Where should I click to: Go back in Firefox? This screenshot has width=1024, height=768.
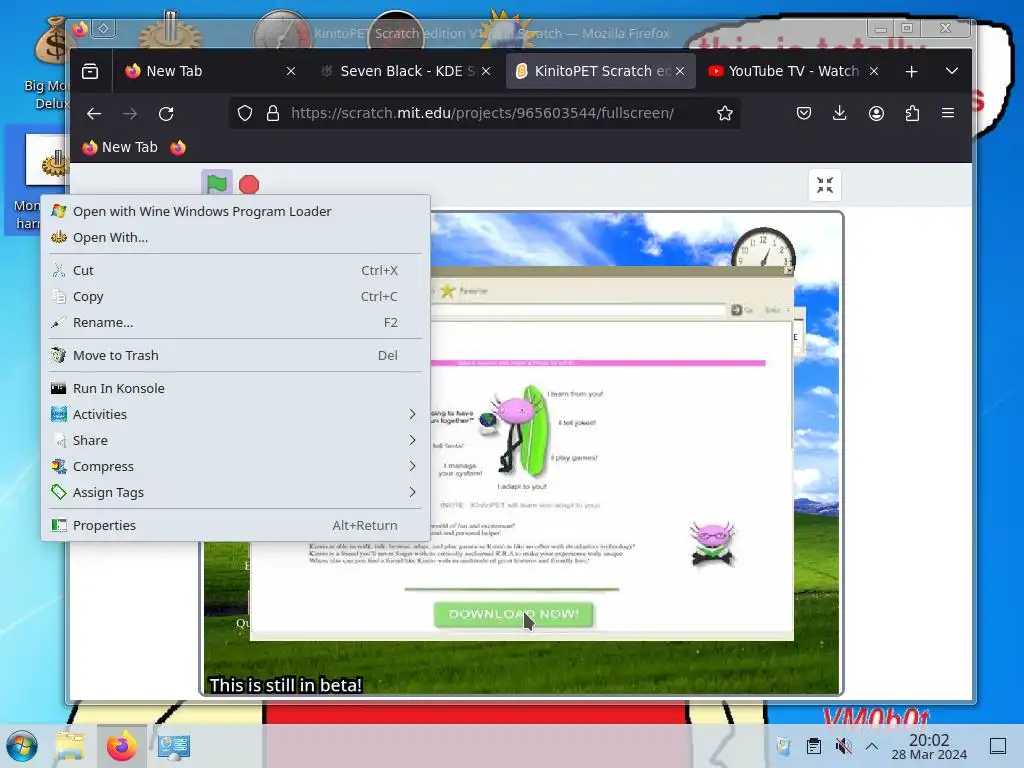coord(94,114)
